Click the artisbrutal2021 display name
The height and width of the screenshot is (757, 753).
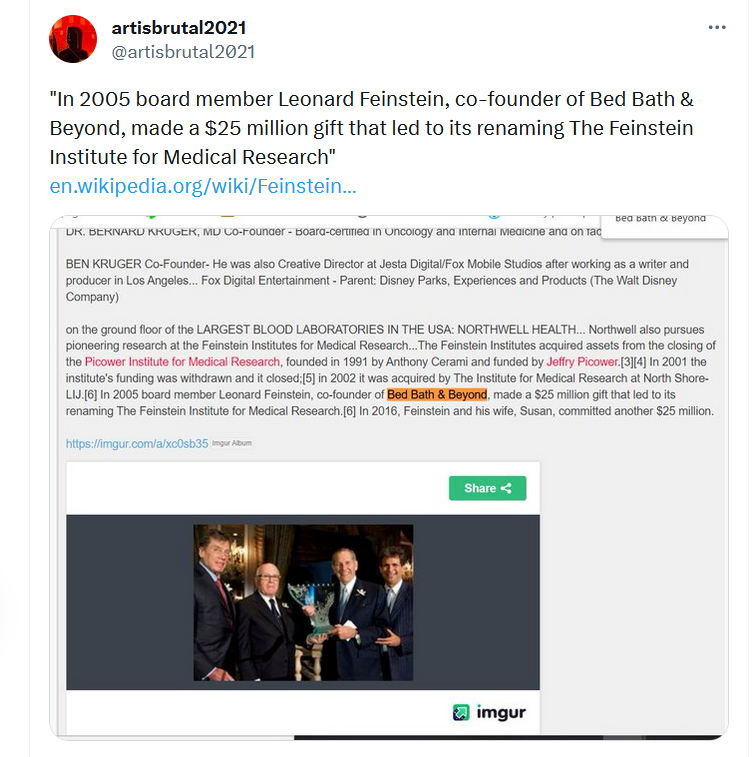[179, 28]
